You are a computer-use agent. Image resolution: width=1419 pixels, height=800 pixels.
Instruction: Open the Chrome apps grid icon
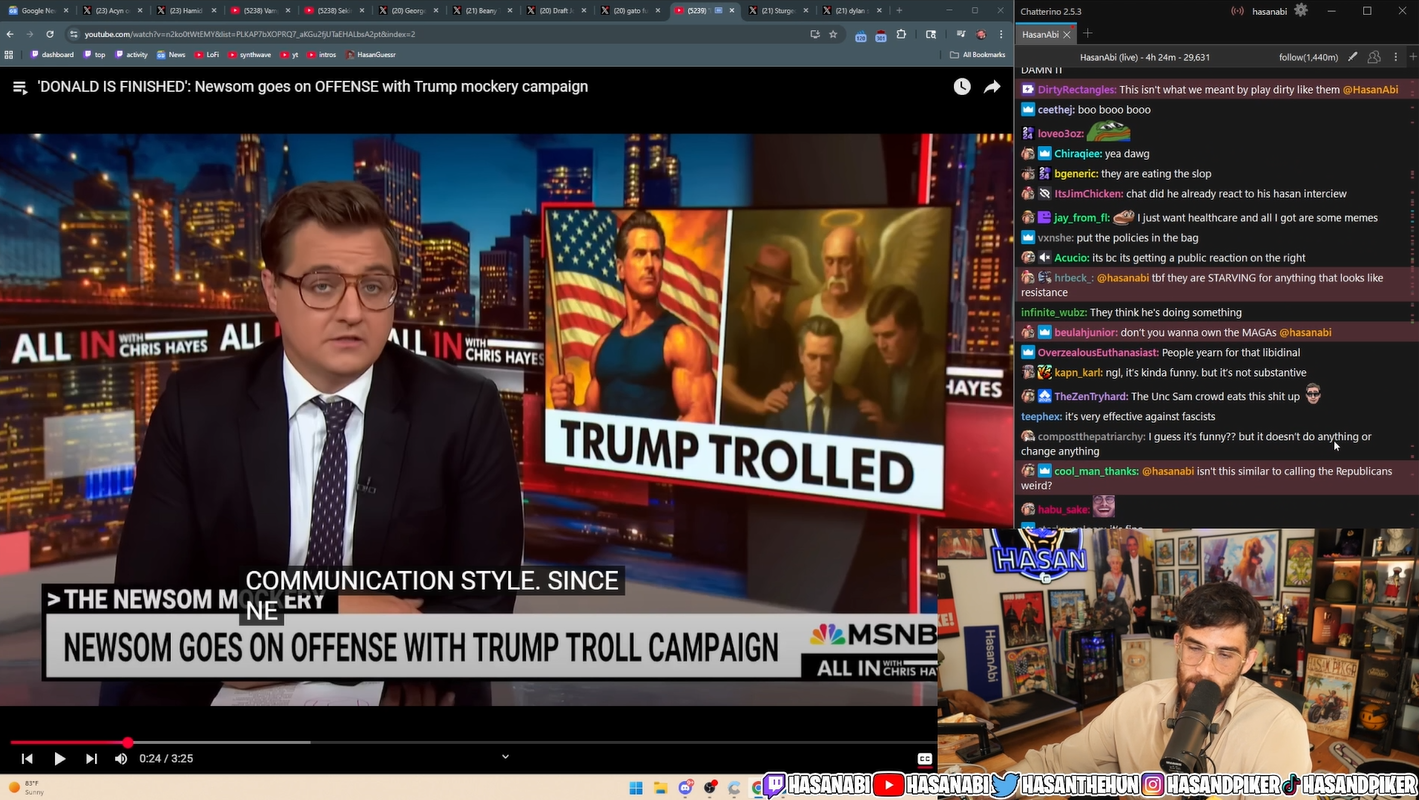[9, 55]
